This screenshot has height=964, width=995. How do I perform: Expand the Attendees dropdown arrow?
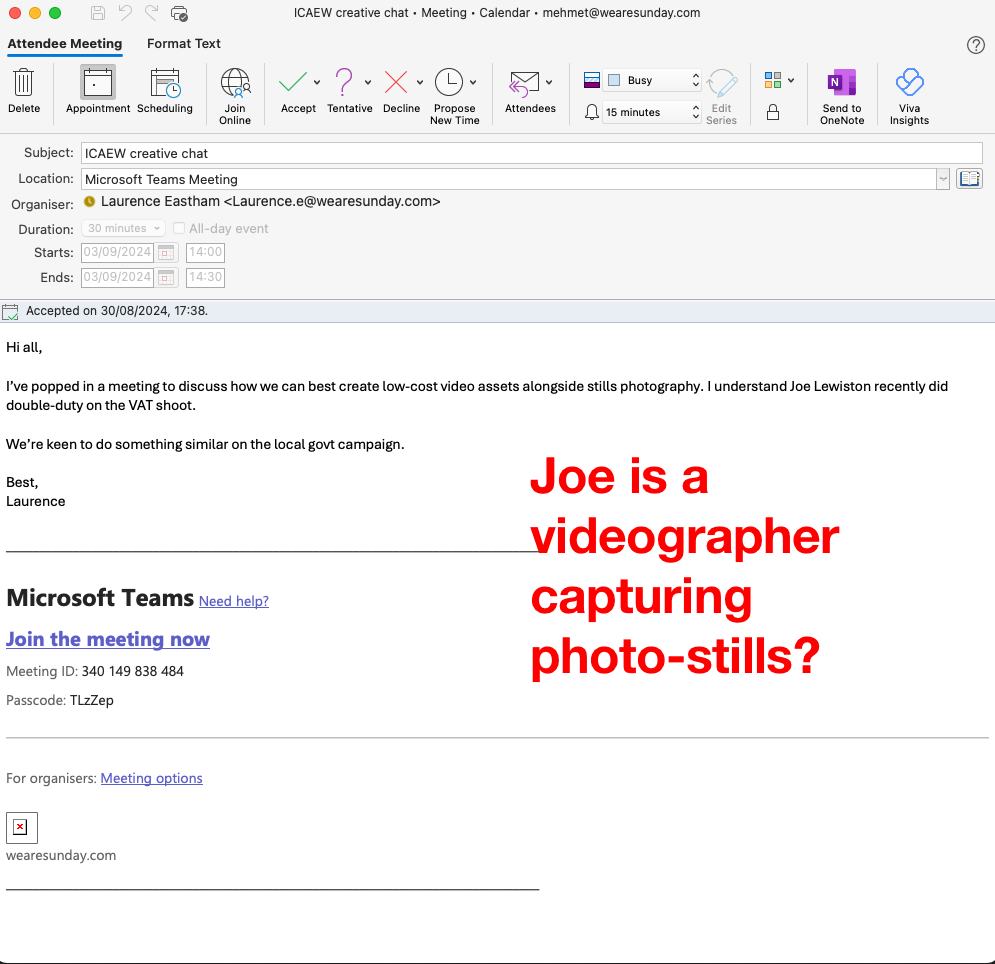point(549,82)
